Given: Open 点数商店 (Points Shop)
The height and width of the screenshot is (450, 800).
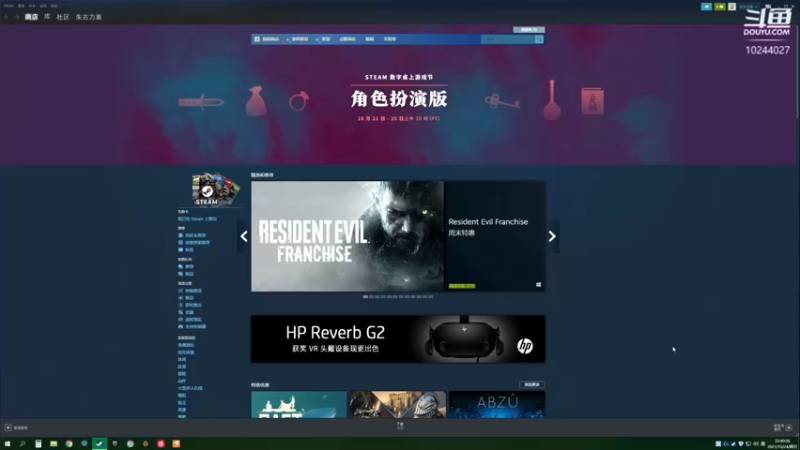Looking at the screenshot, I should [347, 39].
